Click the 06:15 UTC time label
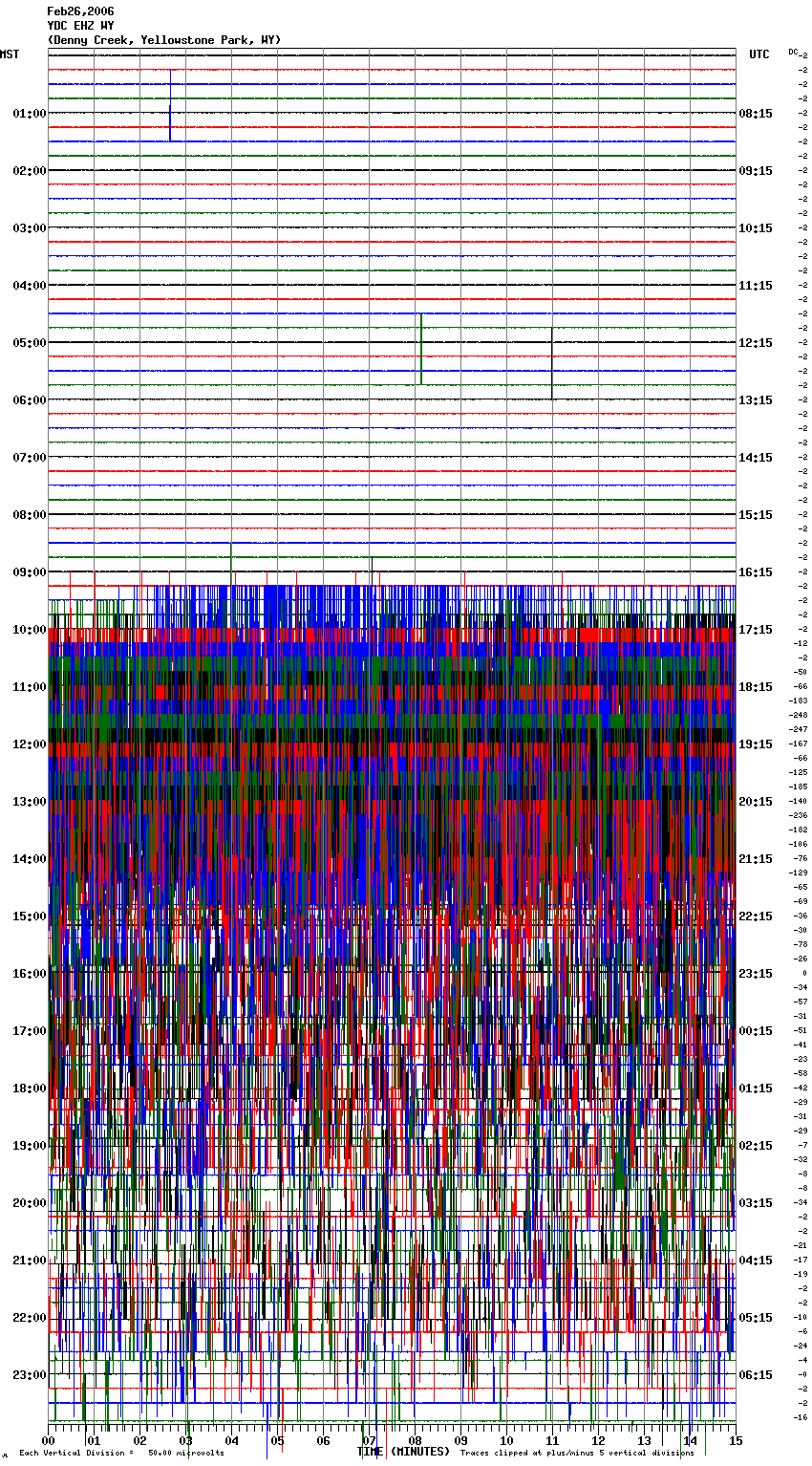812x1466 pixels. (756, 1374)
